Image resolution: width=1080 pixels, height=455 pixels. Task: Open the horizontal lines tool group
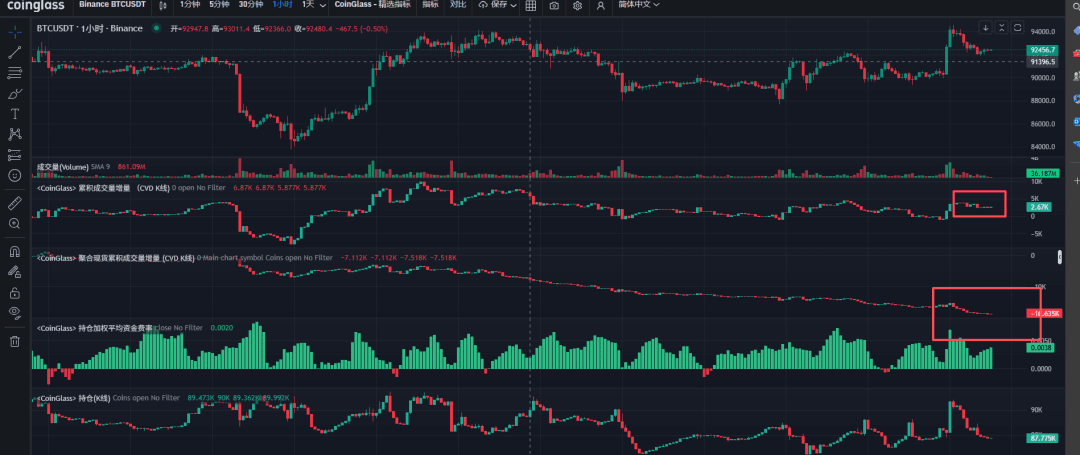[14, 72]
